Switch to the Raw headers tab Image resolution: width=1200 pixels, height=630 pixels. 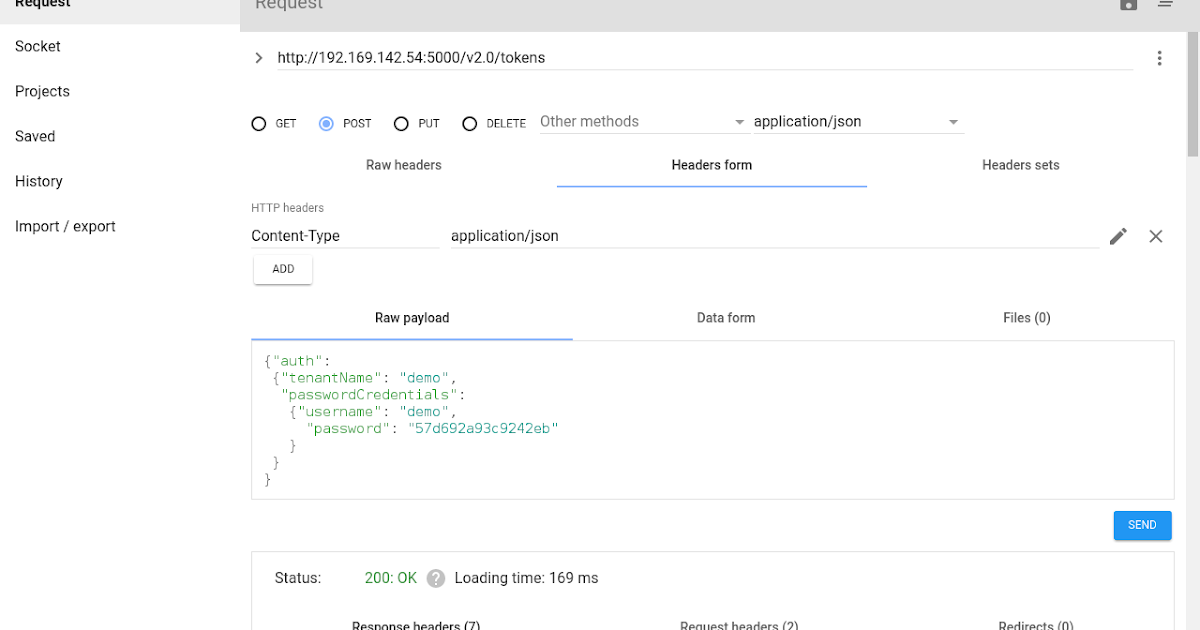coord(403,165)
